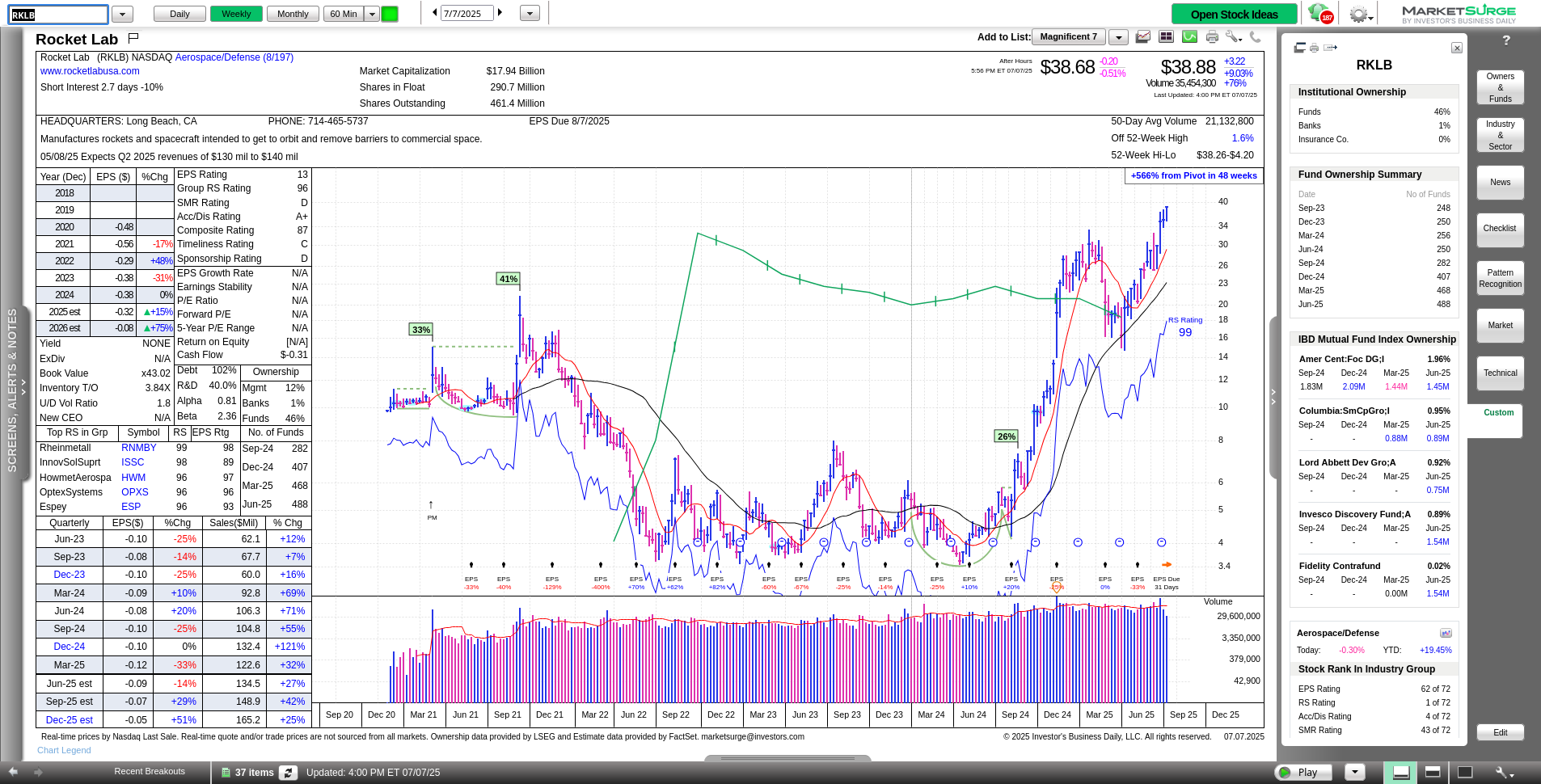Viewport: 1541px width, 784px height.
Task: Open the help question mark
Action: 1506,40
